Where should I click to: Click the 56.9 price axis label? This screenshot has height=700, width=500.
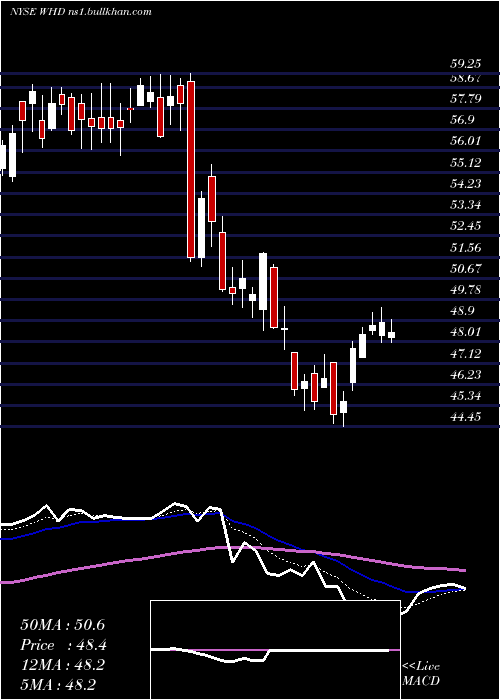click(x=462, y=120)
